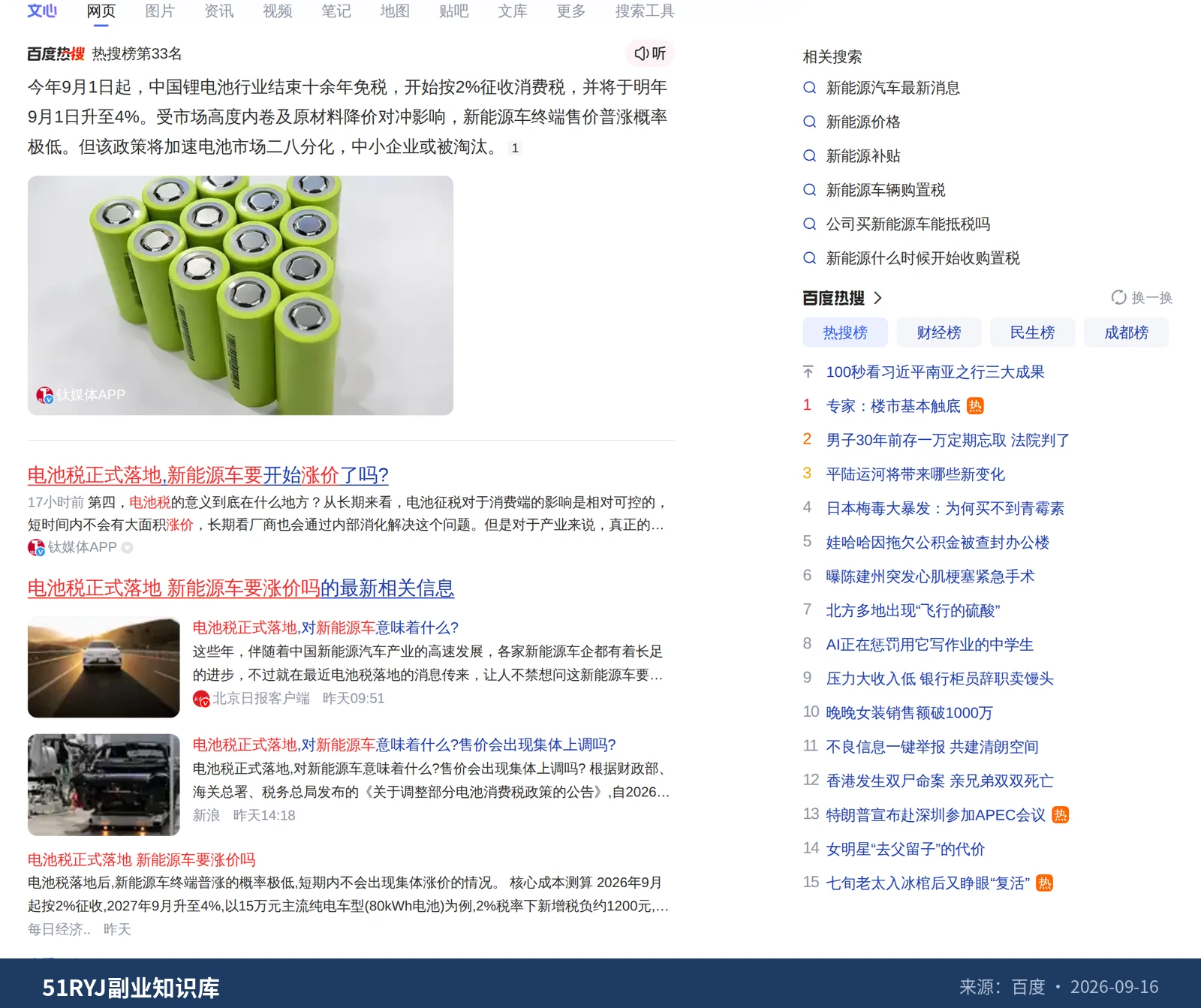Click the dropdown arrow beside 钛媒体APP source
The height and width of the screenshot is (1008, 1201).
click(128, 548)
